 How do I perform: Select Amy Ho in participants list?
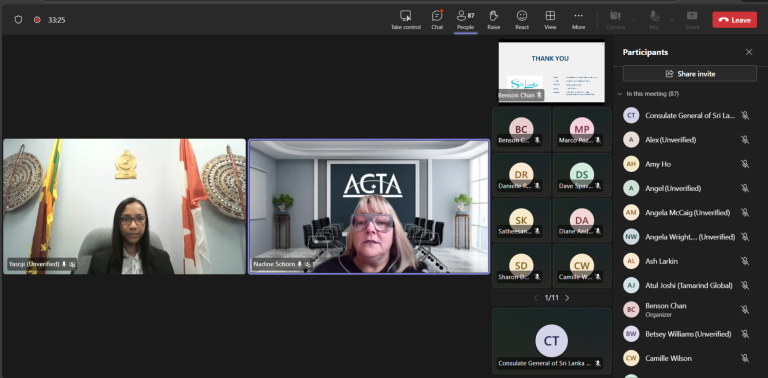click(690, 164)
